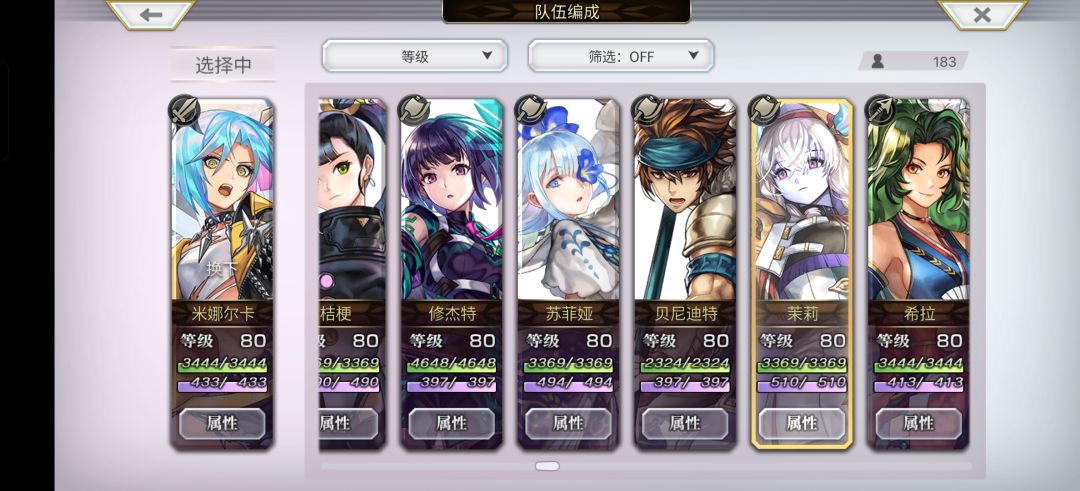Tap the back arrow icon

click(x=150, y=14)
